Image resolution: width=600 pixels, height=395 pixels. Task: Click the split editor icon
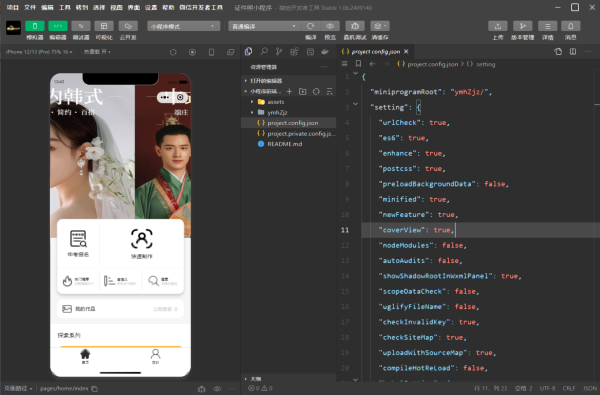573,51
